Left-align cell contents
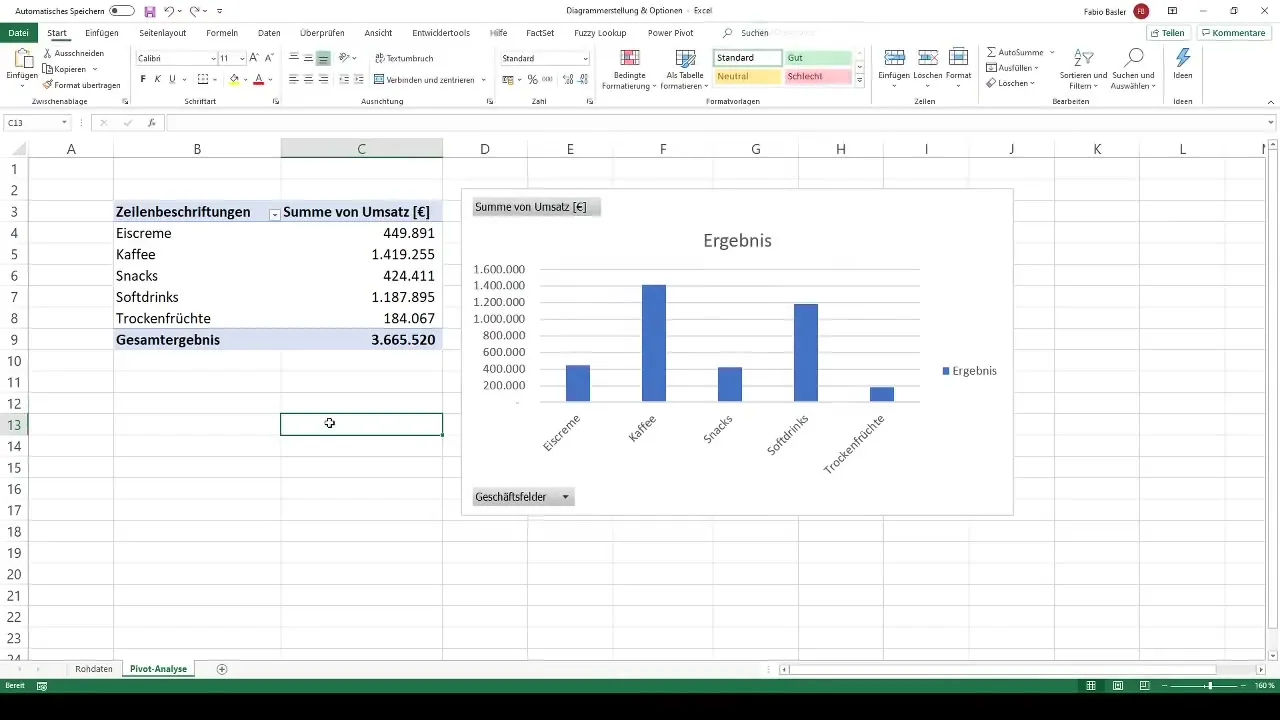 pos(294,79)
